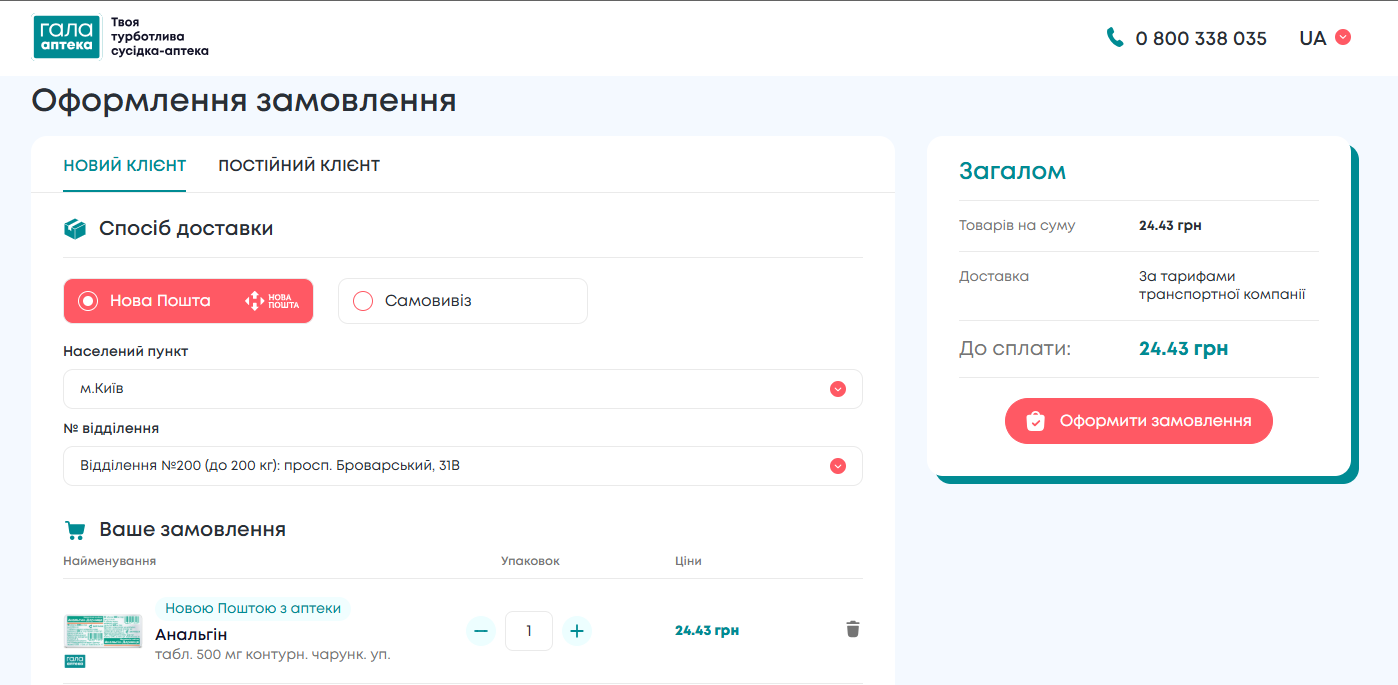Click the Ціни column header

[688, 561]
